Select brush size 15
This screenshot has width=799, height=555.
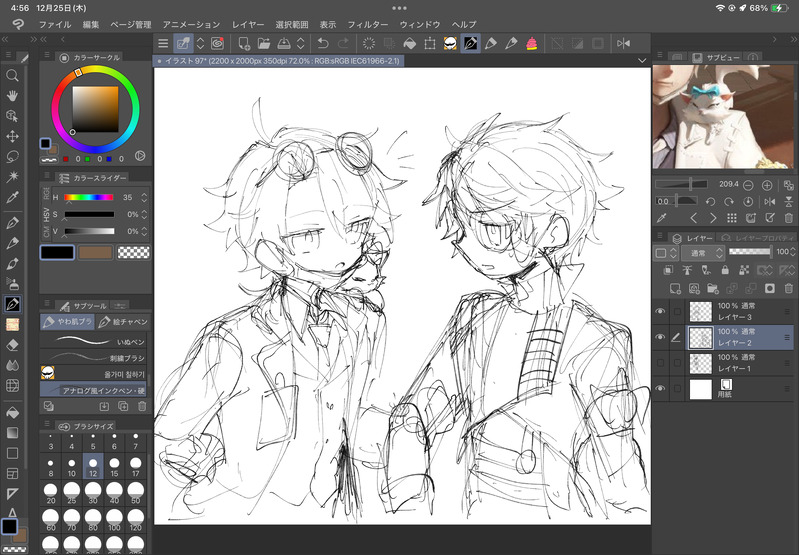[114, 467]
